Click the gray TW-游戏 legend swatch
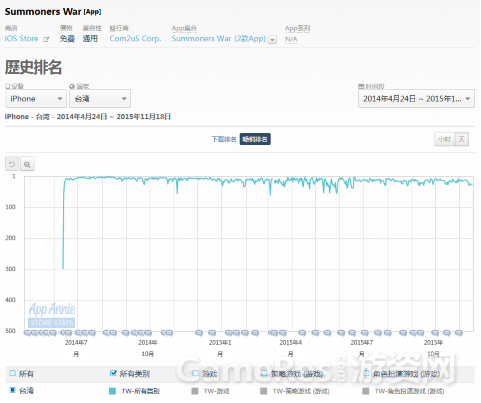This screenshot has height=403, width=481. 195,391
